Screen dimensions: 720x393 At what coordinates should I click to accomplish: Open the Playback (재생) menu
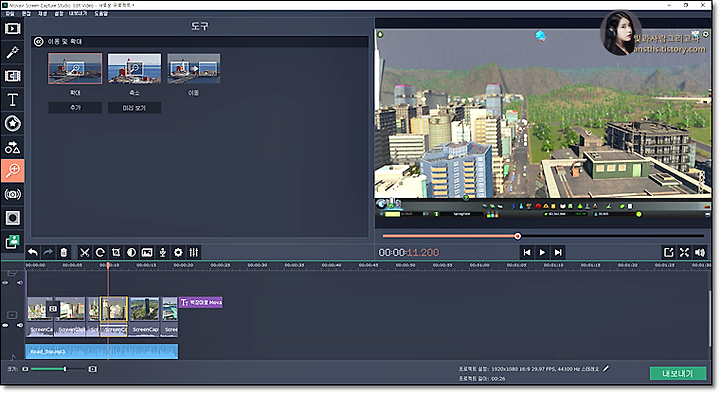42,14
